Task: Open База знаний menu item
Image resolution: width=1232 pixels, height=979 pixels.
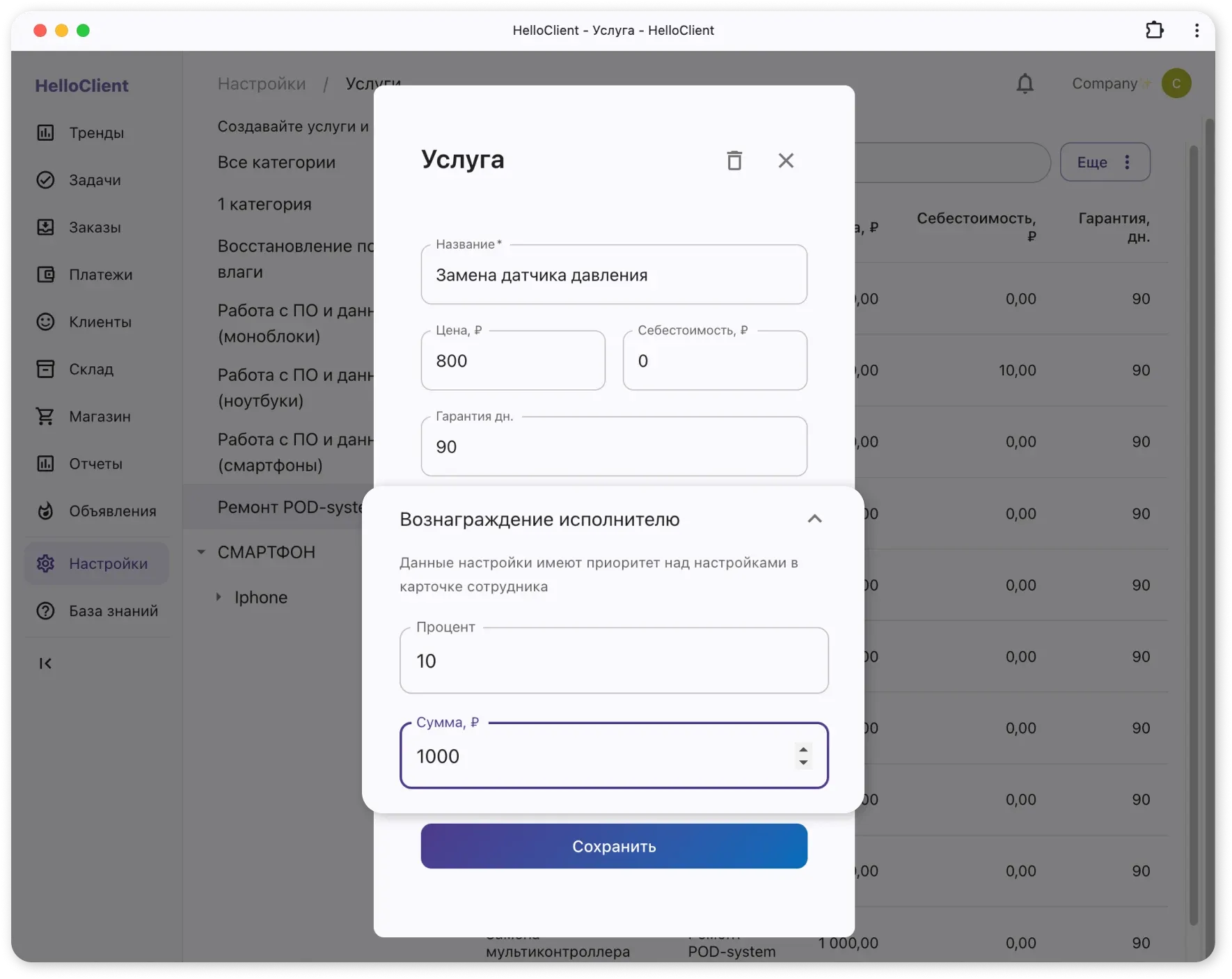Action: (113, 611)
